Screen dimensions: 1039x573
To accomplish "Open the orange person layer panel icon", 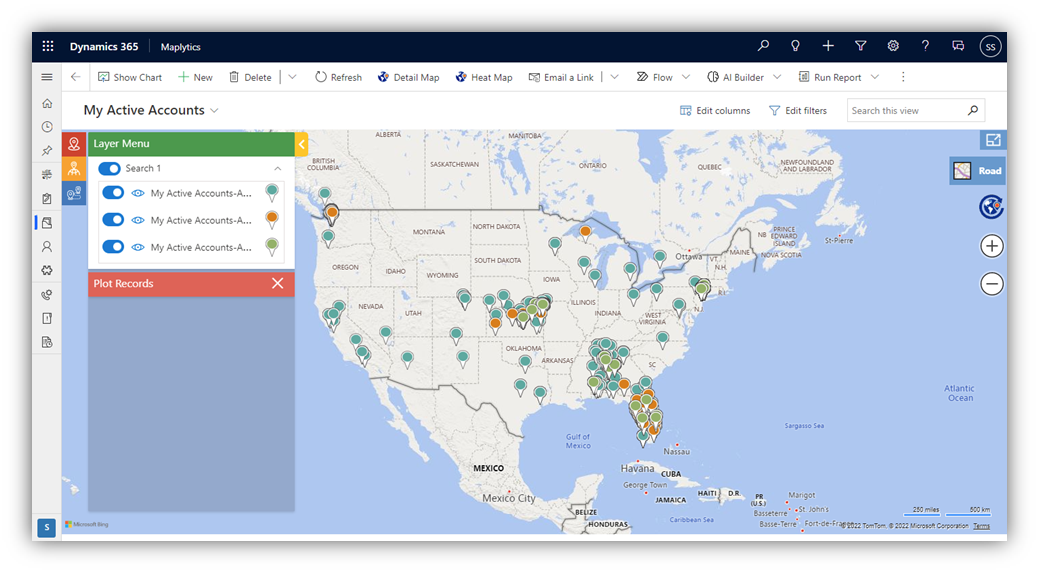I will pyautogui.click(x=74, y=168).
